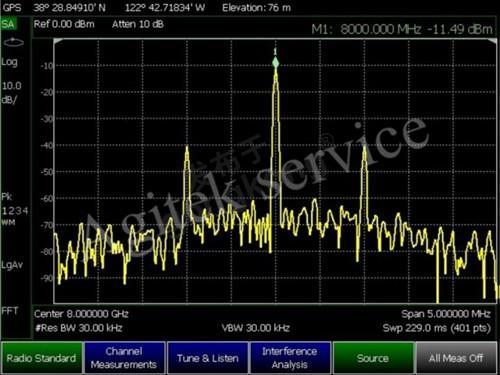500x375 pixels.
Task: Click the GPS satellite icon under SA
Action: point(13,42)
